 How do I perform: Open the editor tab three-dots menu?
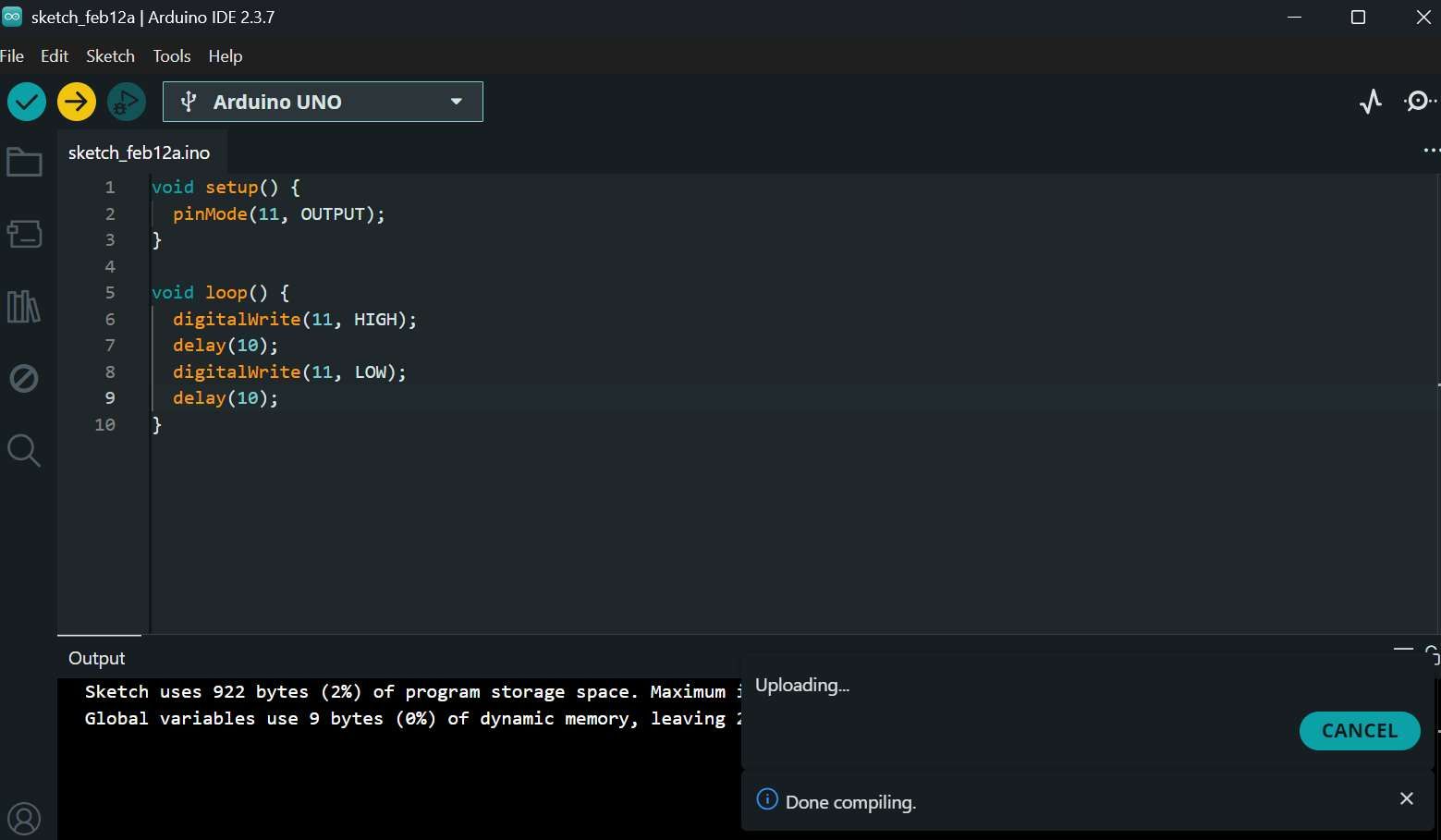tap(1430, 150)
